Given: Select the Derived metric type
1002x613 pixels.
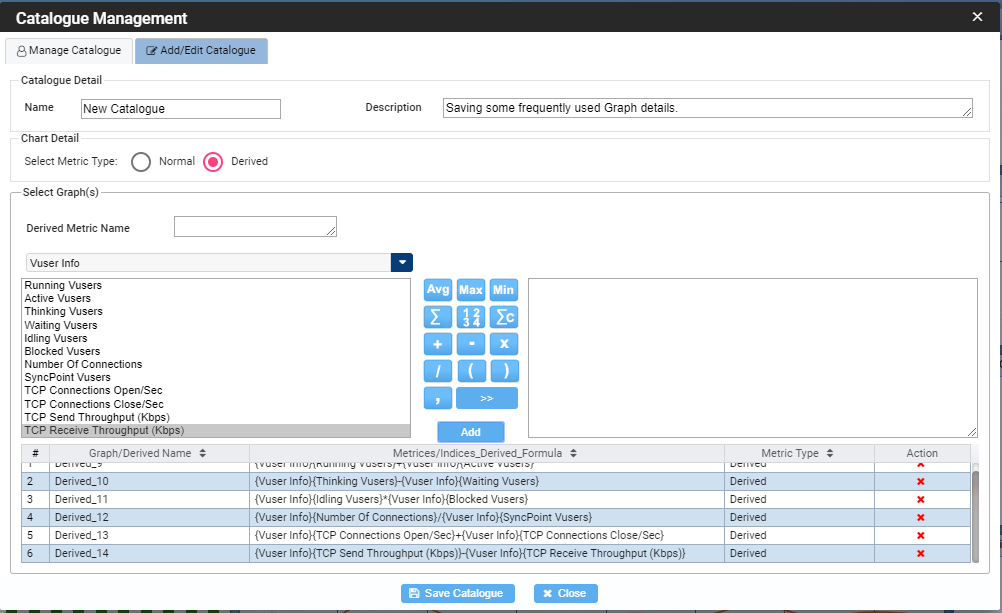Looking at the screenshot, I should (213, 161).
